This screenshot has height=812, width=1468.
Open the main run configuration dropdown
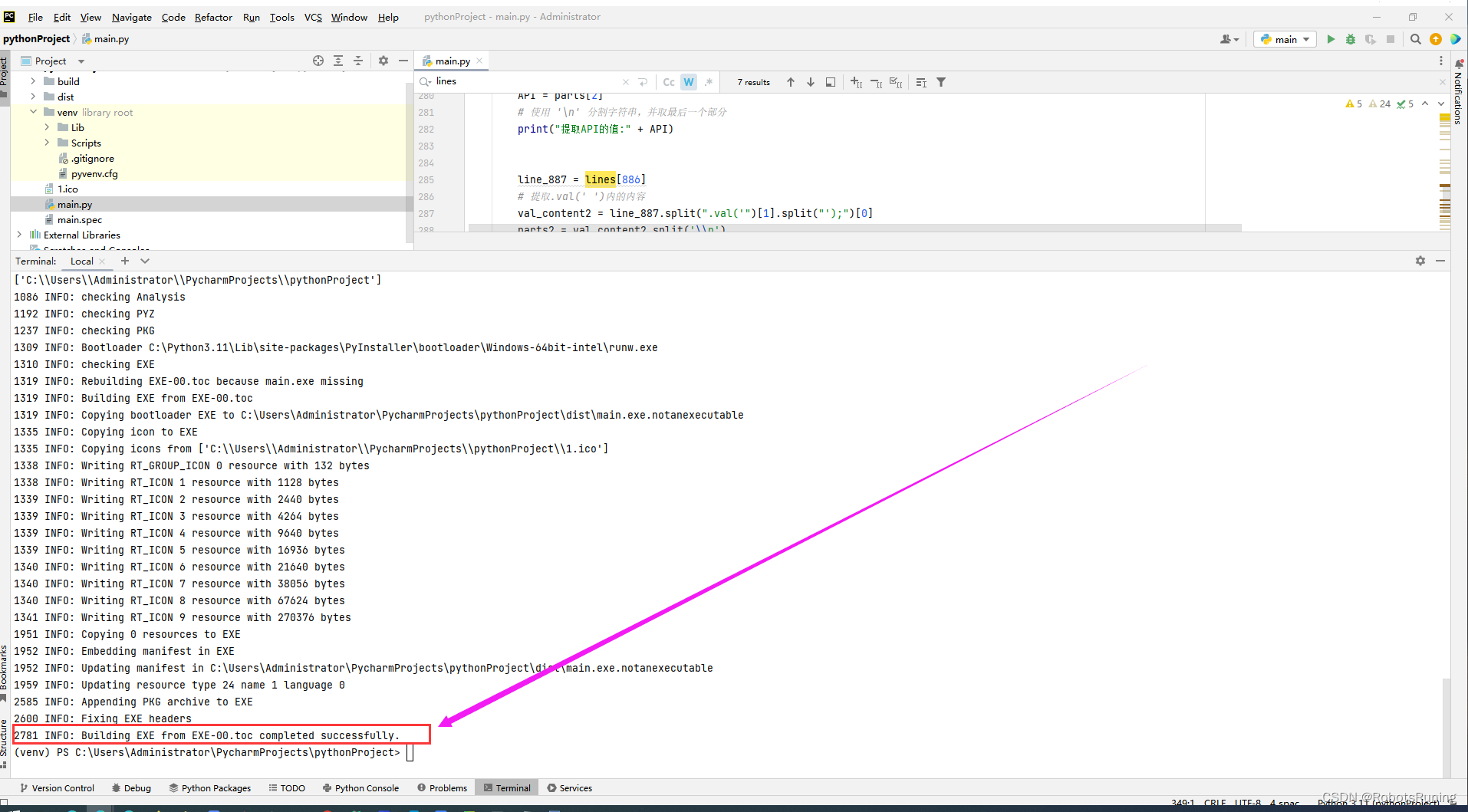[1285, 39]
